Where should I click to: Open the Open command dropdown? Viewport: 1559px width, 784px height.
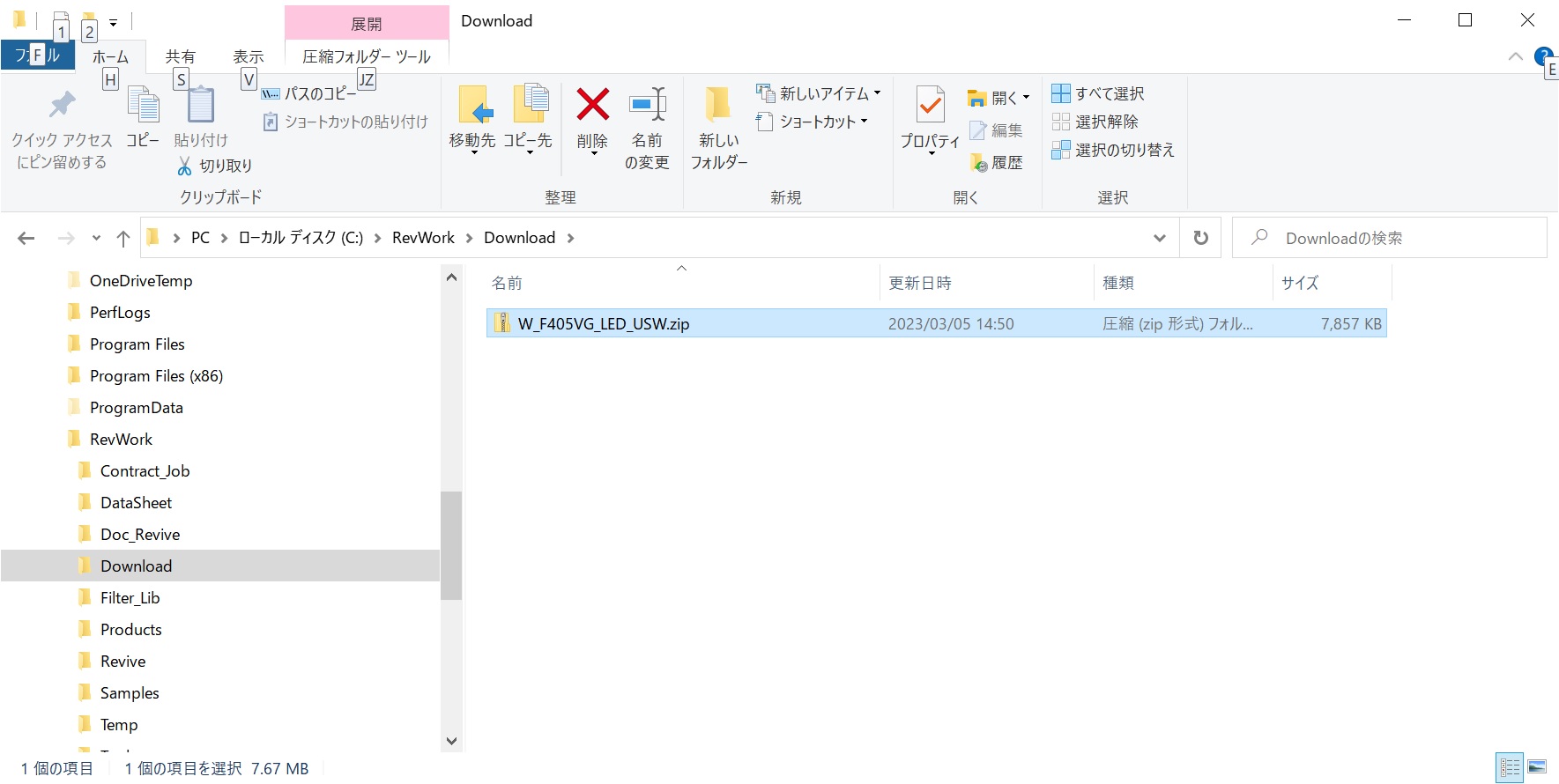[999, 97]
